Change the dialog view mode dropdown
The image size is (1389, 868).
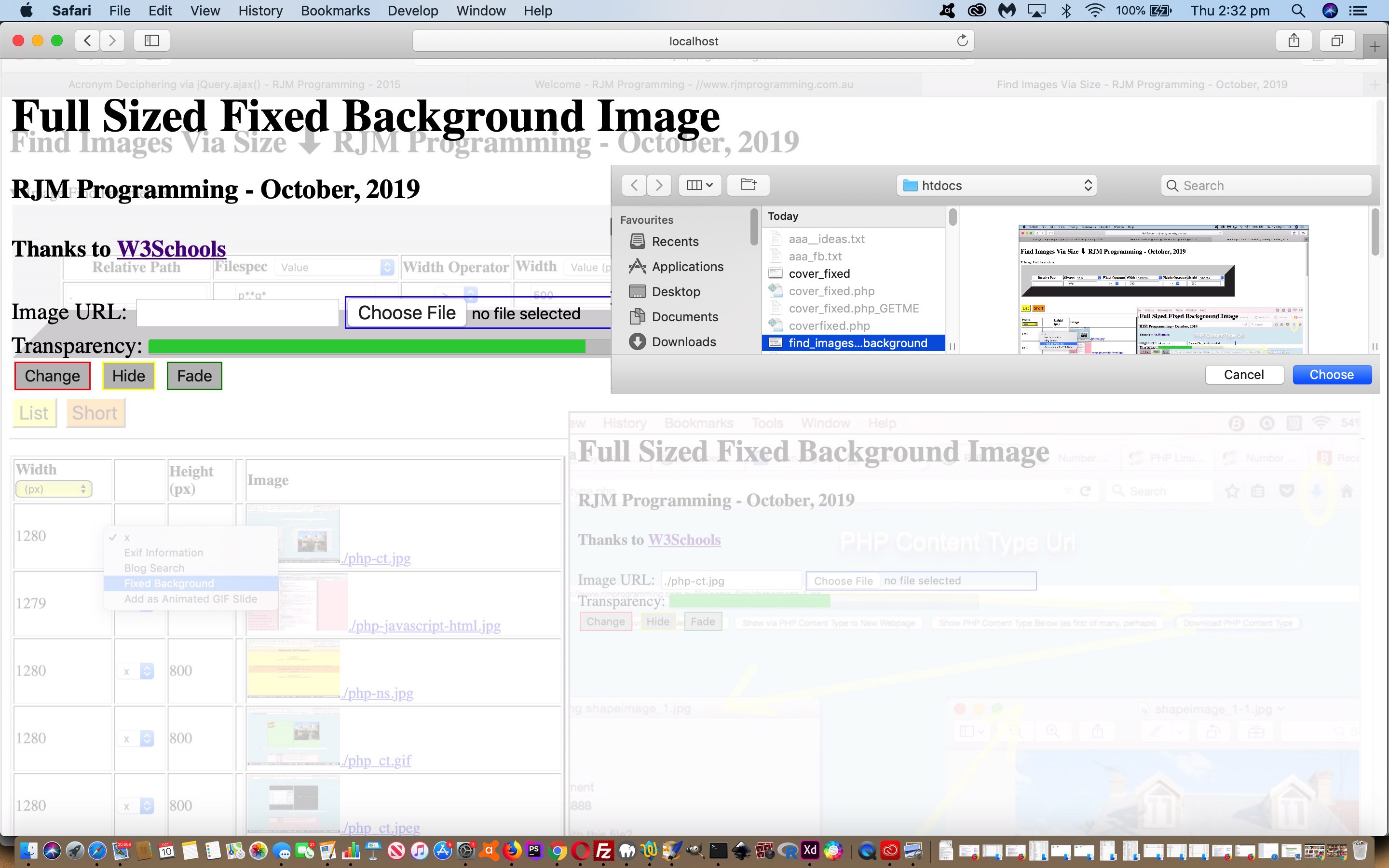point(699,185)
